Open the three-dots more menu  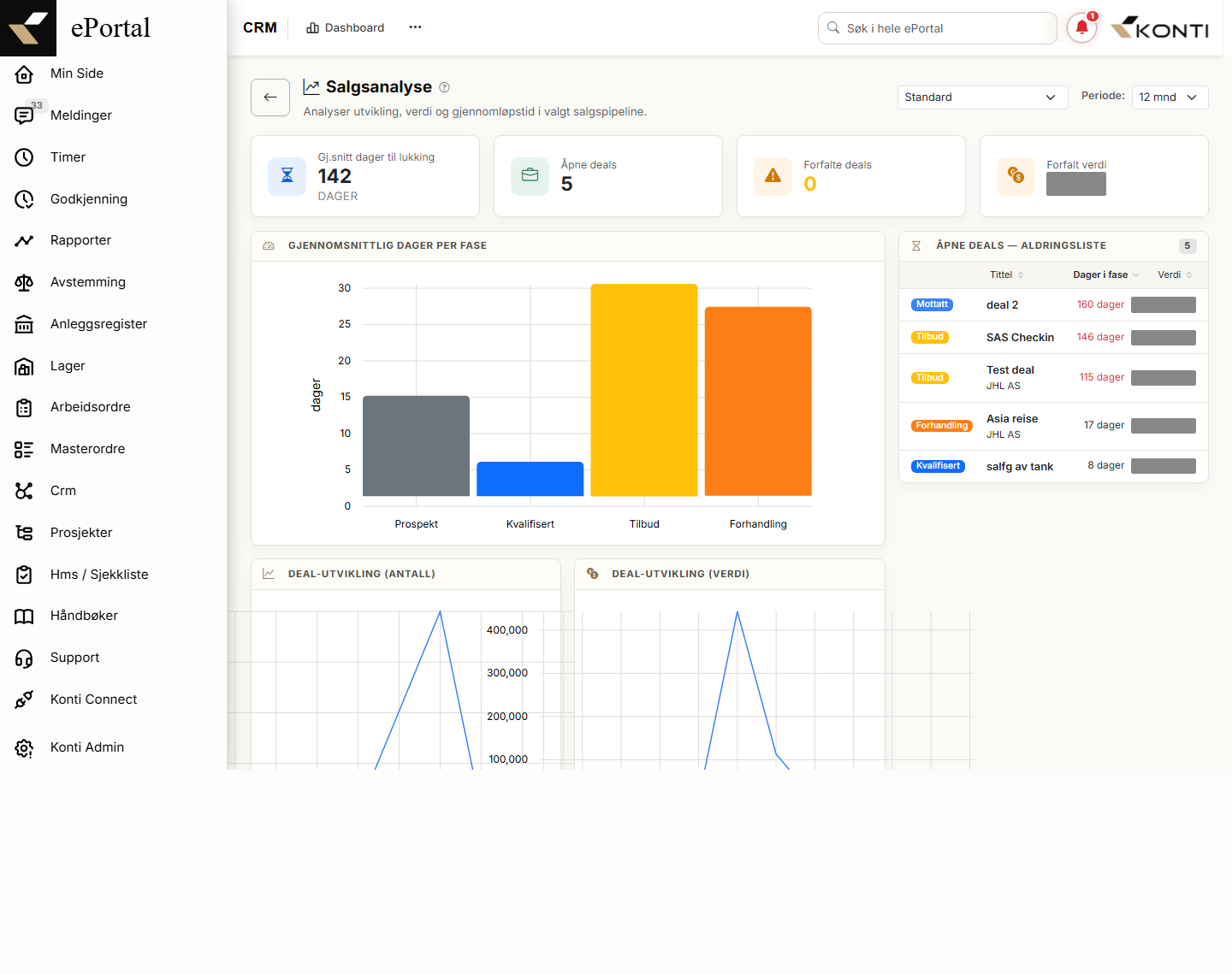click(415, 27)
